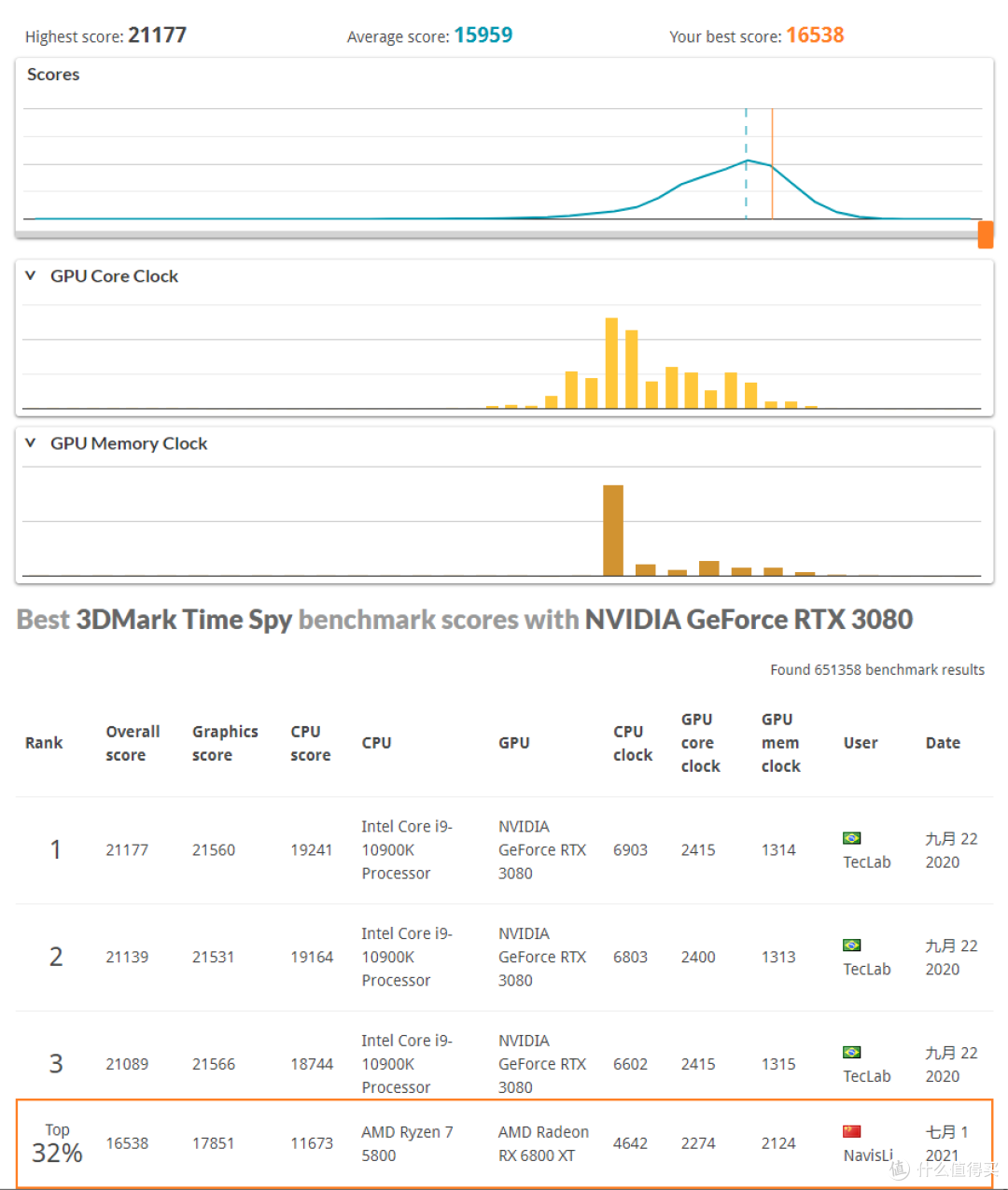Click the Brazil flag in rank 1 row
Viewport: 1008px width, 1190px height.
(851, 838)
